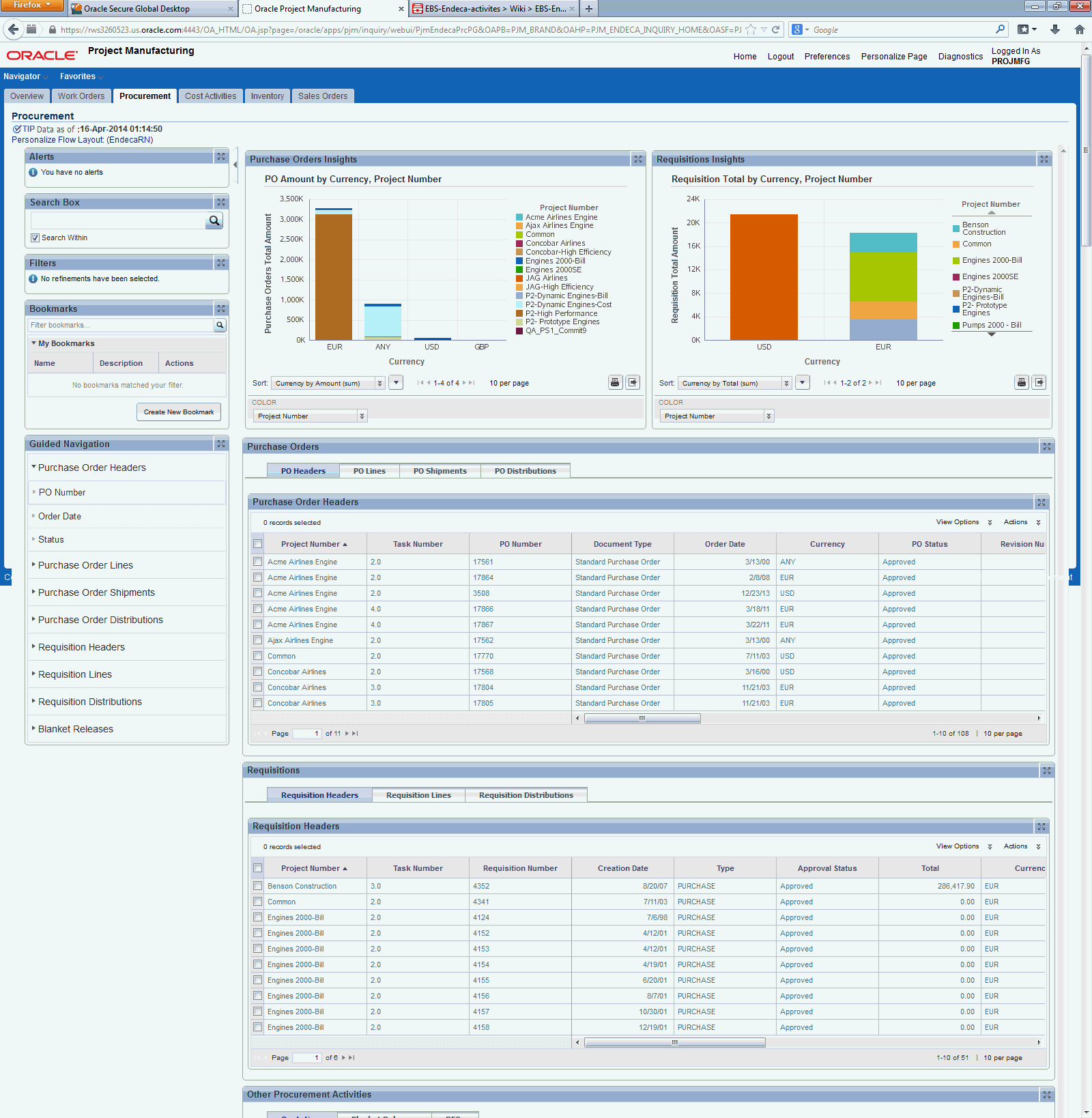1092x1118 pixels.
Task: Maximize the Other Procurement Activities panel
Action: (1047, 1095)
